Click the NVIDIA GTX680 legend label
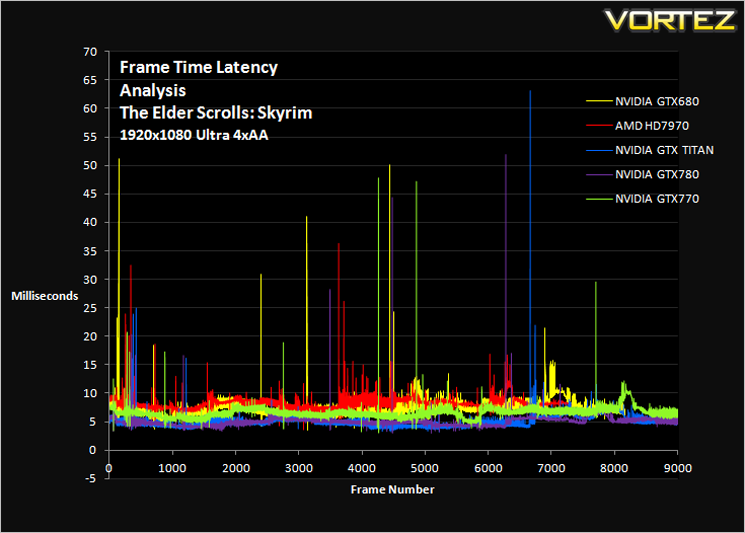Screen dimensions: 745x533 pyautogui.click(x=657, y=102)
